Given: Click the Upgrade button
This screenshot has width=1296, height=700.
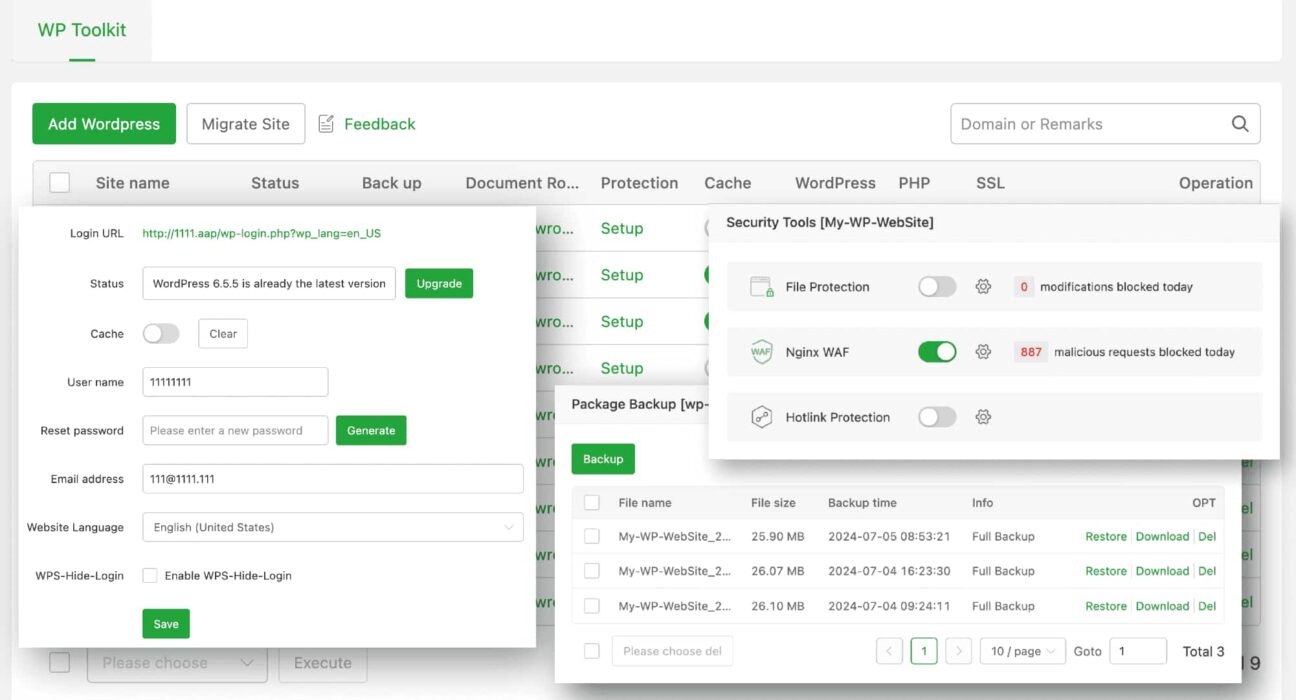Looking at the screenshot, I should tap(439, 283).
